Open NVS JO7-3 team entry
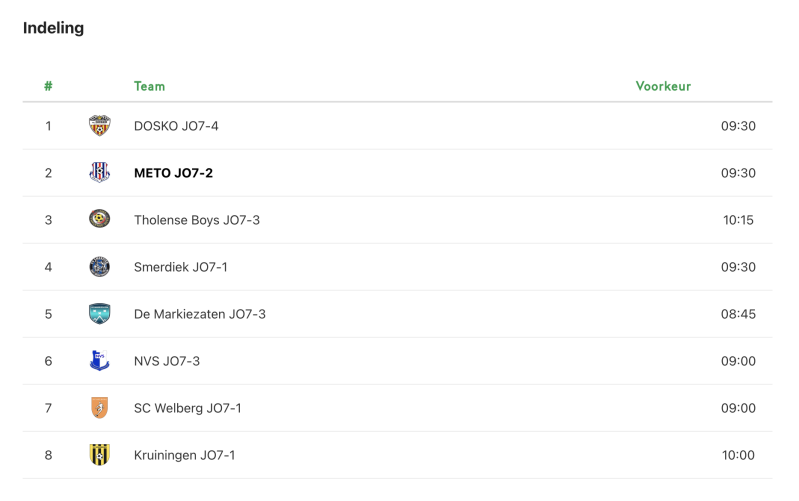Viewport: 799px width, 501px height. click(166, 361)
